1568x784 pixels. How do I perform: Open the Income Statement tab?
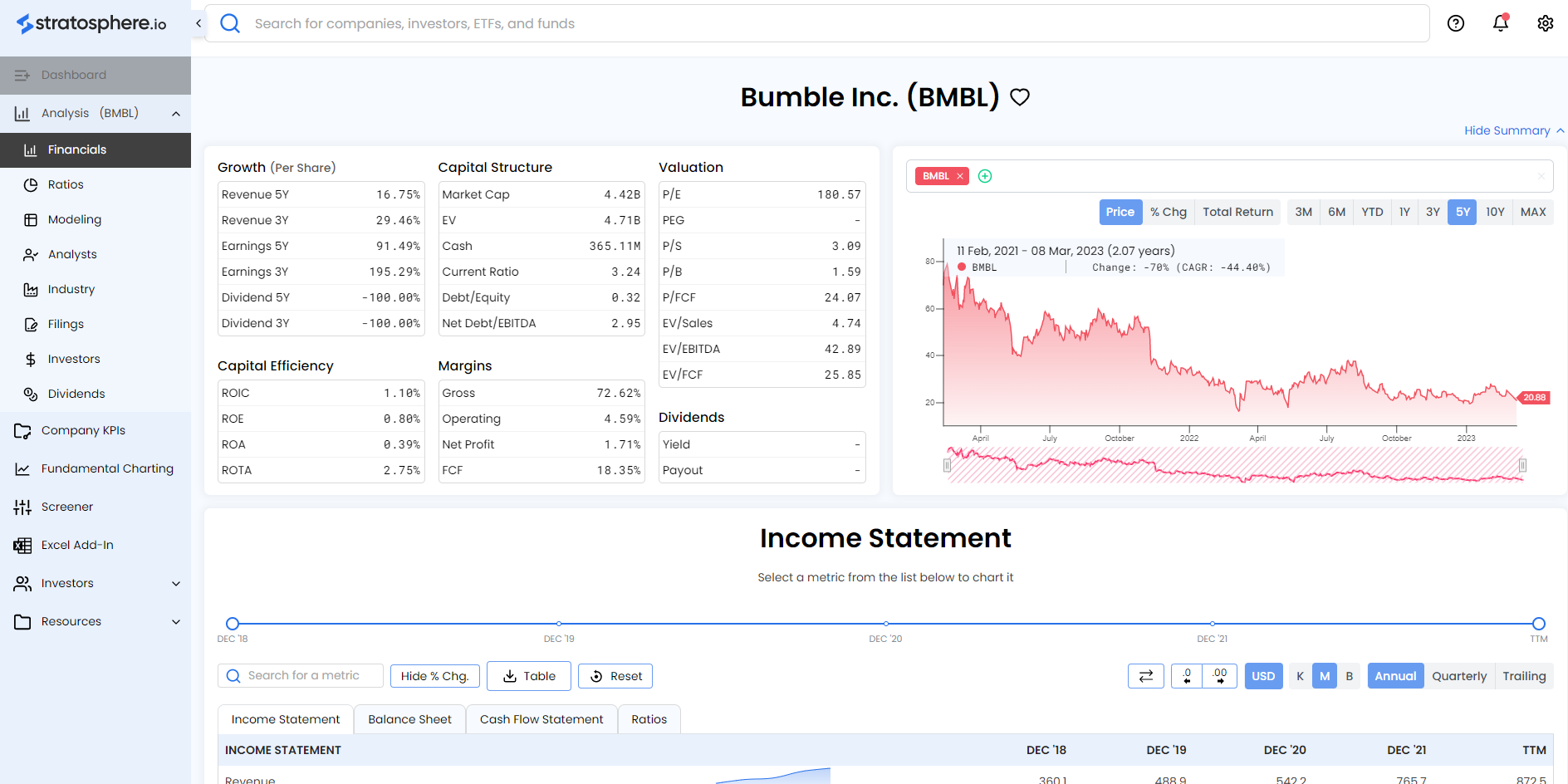[286, 719]
